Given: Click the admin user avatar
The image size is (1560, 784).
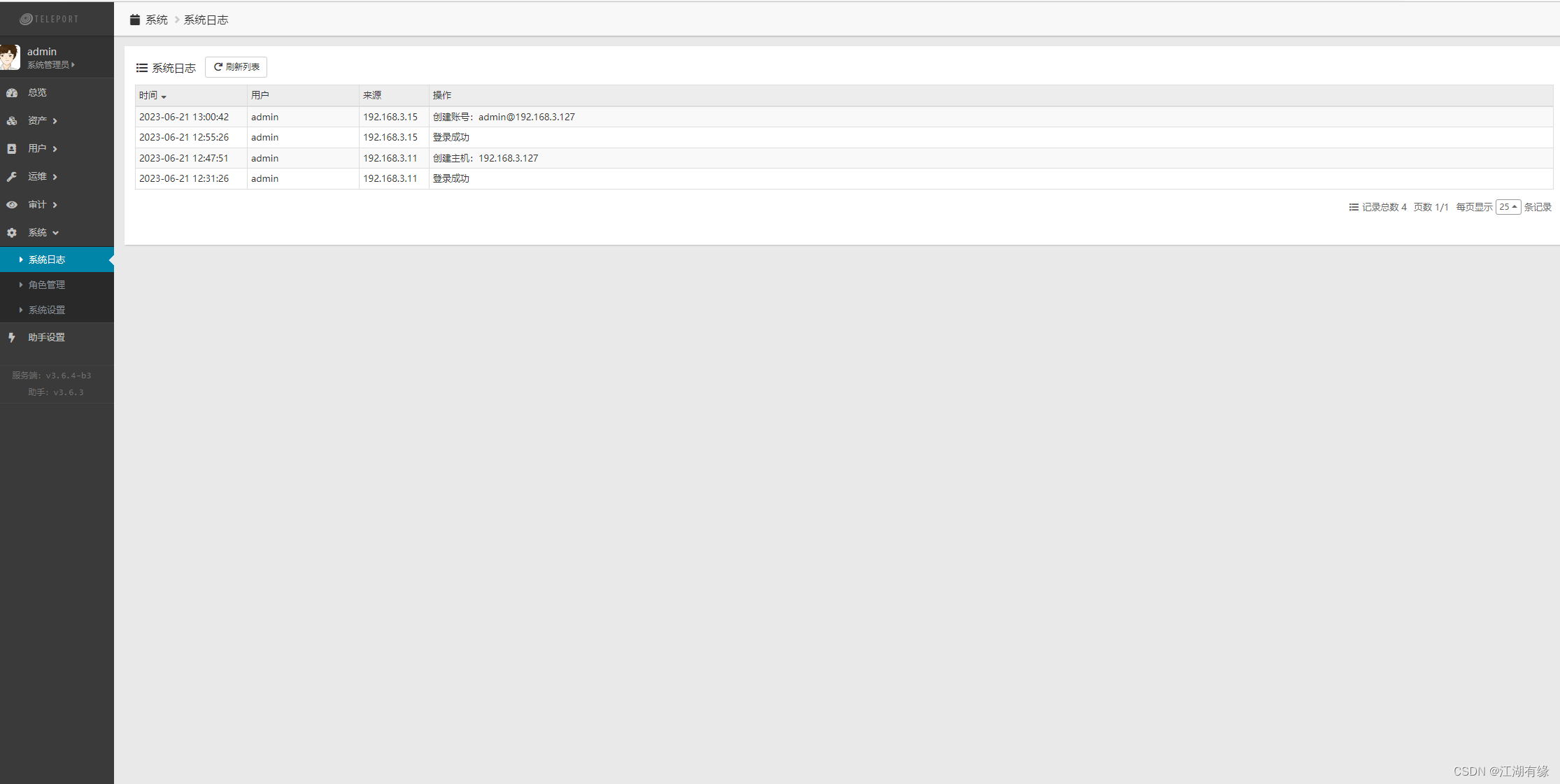Looking at the screenshot, I should pyautogui.click(x=10, y=57).
